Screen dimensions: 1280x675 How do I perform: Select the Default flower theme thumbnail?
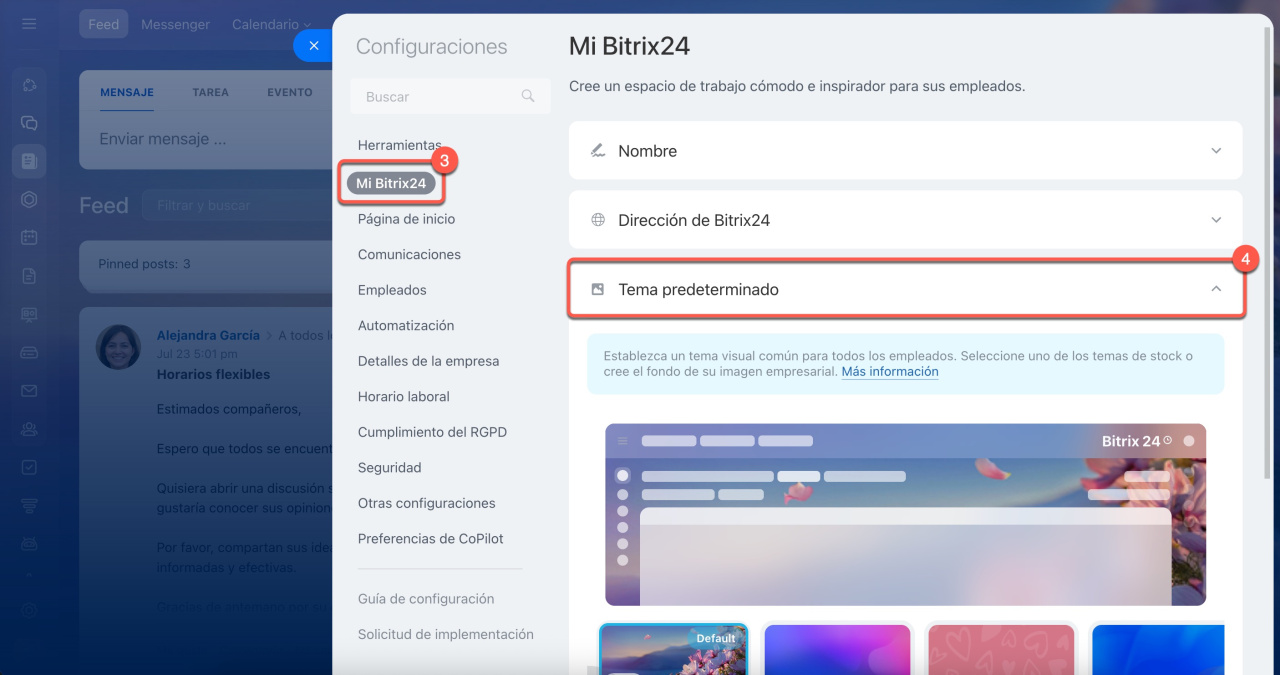tap(674, 650)
